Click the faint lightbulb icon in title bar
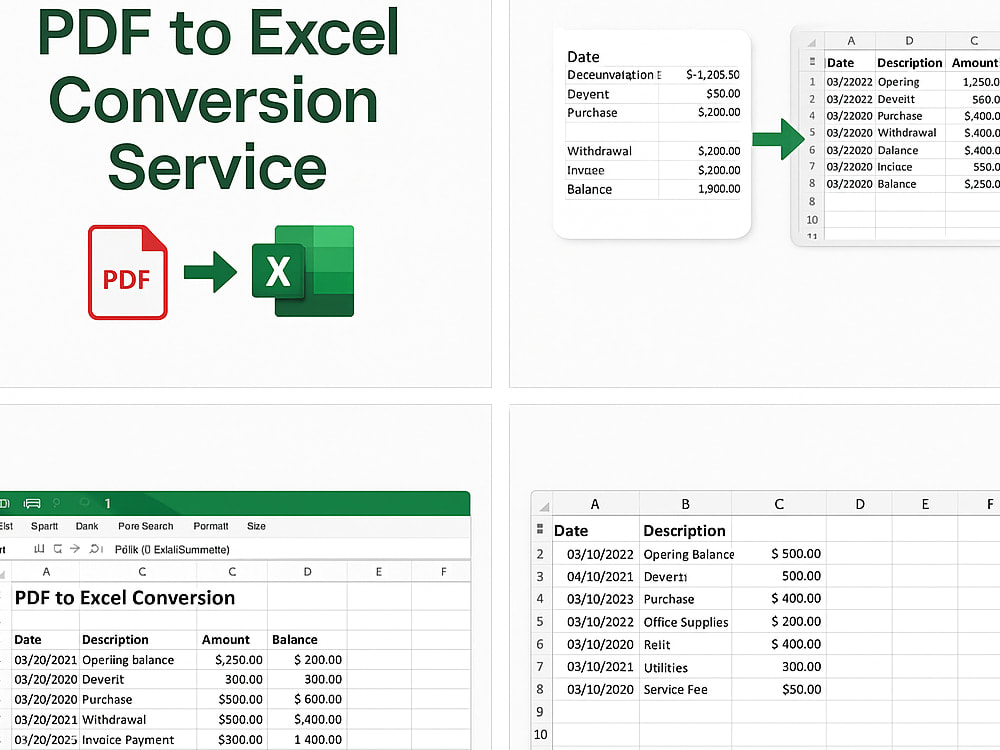1000x750 pixels. click(x=57, y=503)
